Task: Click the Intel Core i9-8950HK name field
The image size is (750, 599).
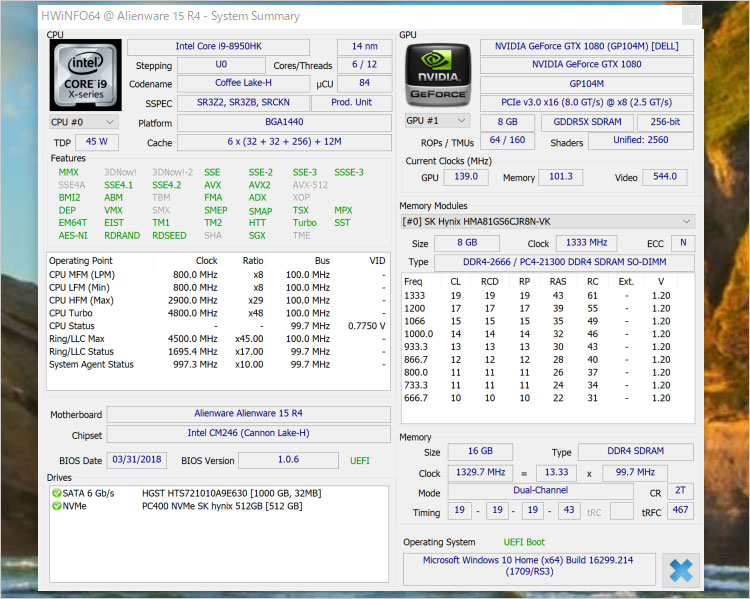Action: pos(219,46)
